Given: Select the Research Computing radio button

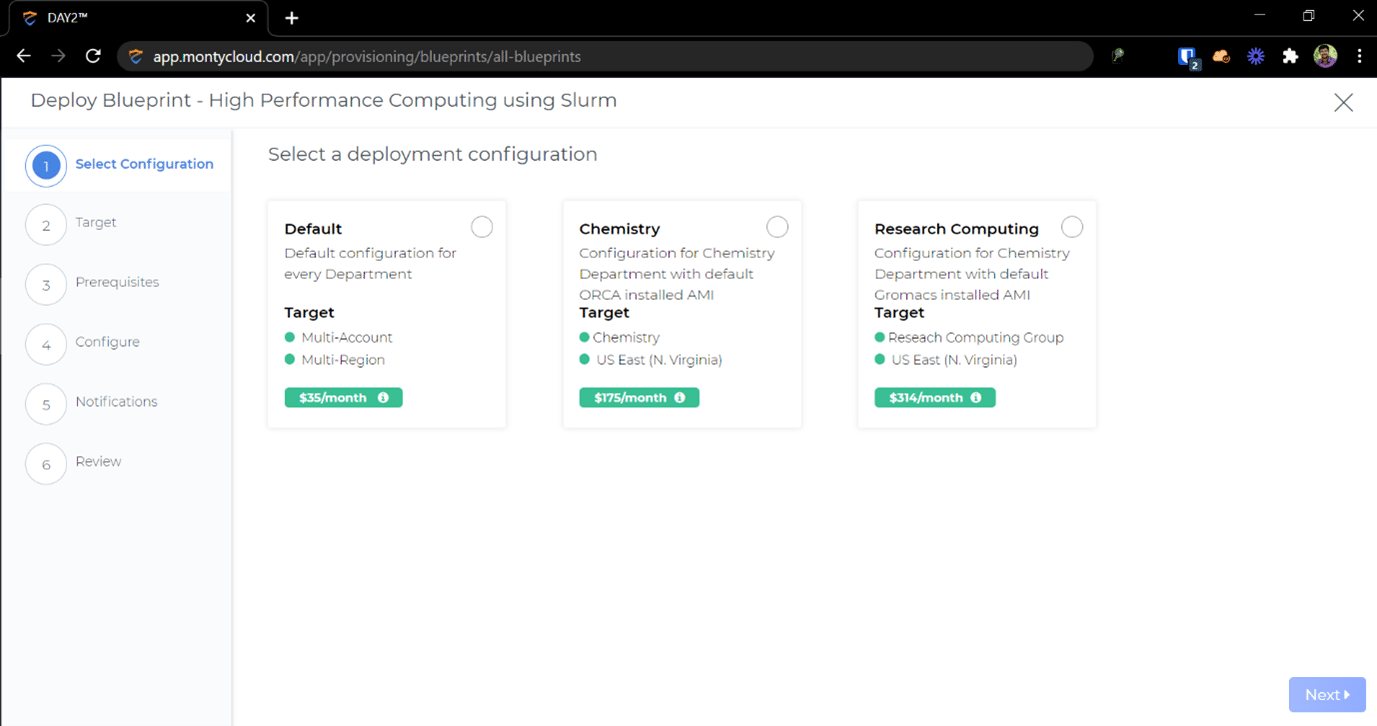Looking at the screenshot, I should pyautogui.click(x=1071, y=227).
